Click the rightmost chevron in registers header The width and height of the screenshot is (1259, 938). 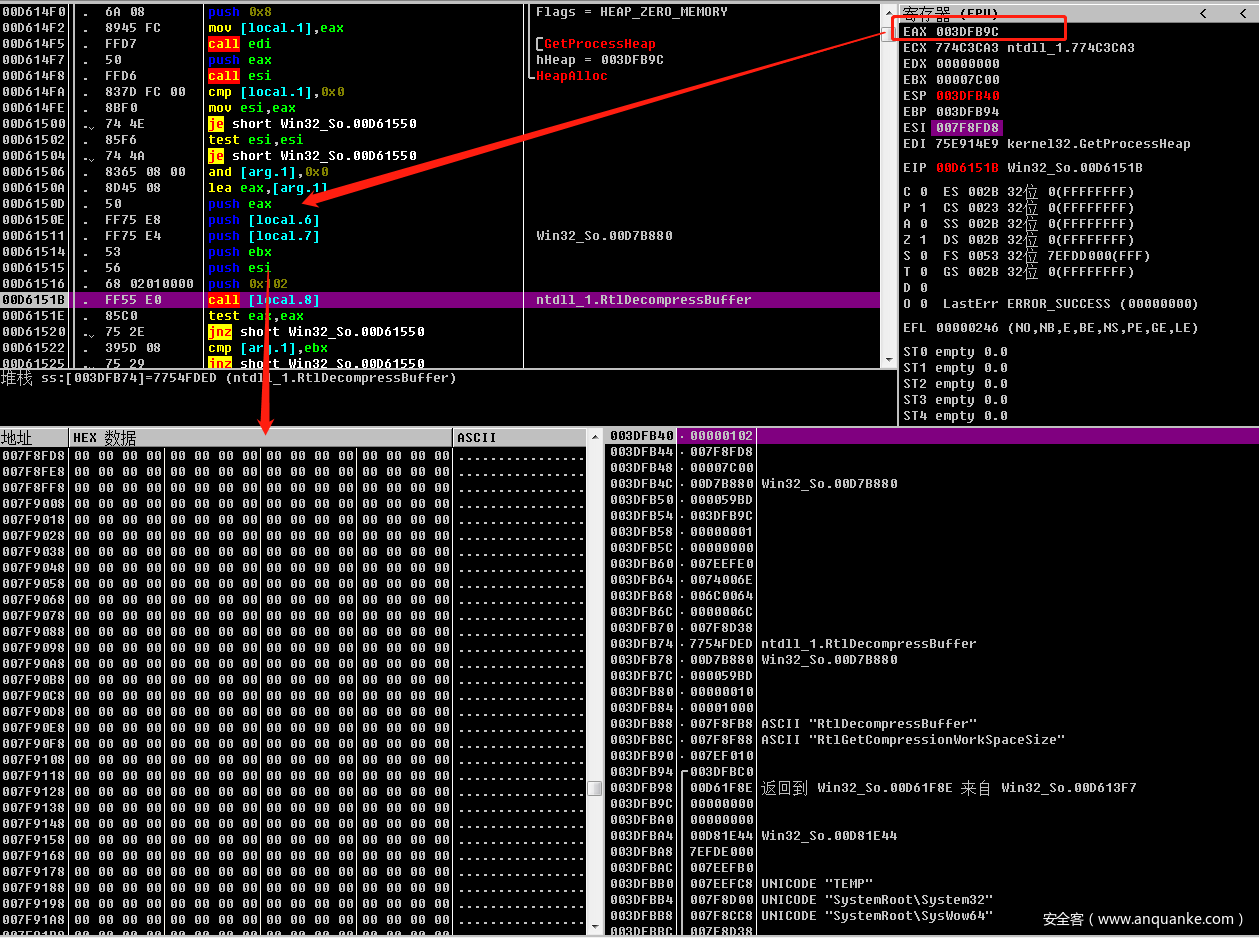click(x=1241, y=13)
